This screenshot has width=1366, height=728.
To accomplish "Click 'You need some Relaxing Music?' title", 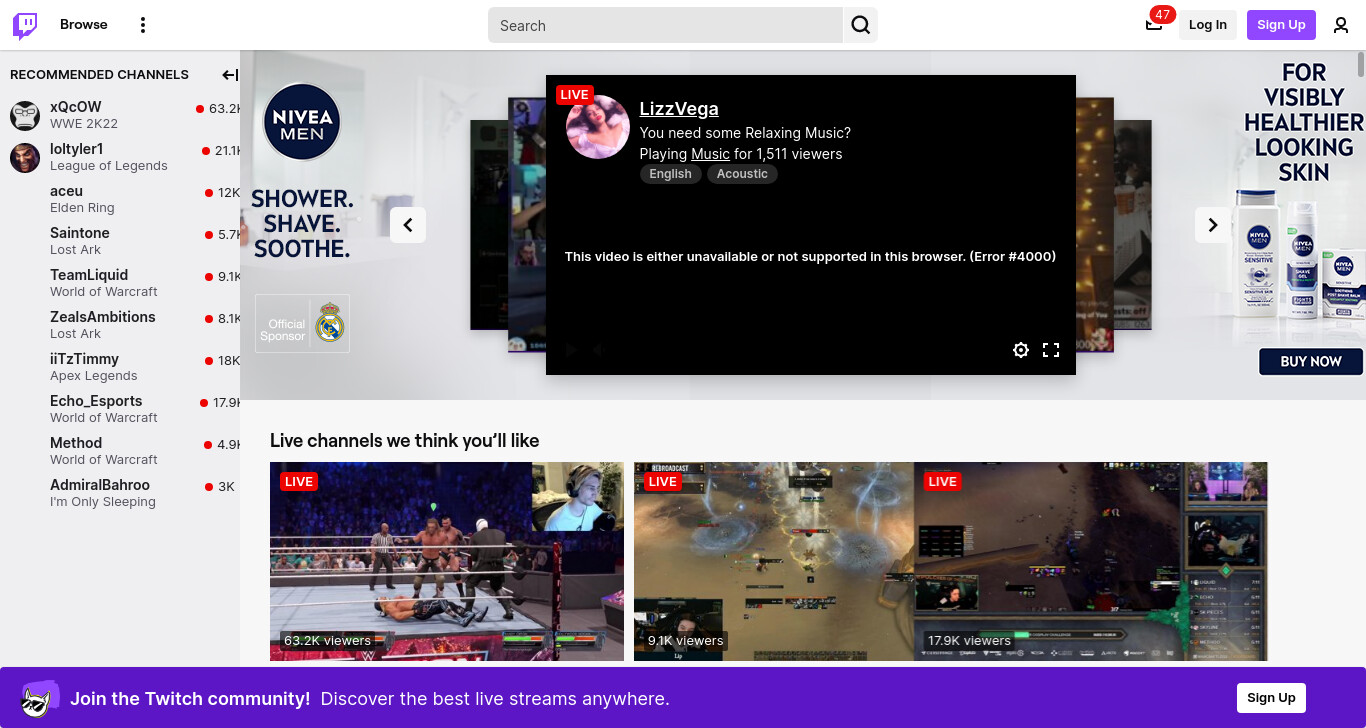I will pos(745,133).
